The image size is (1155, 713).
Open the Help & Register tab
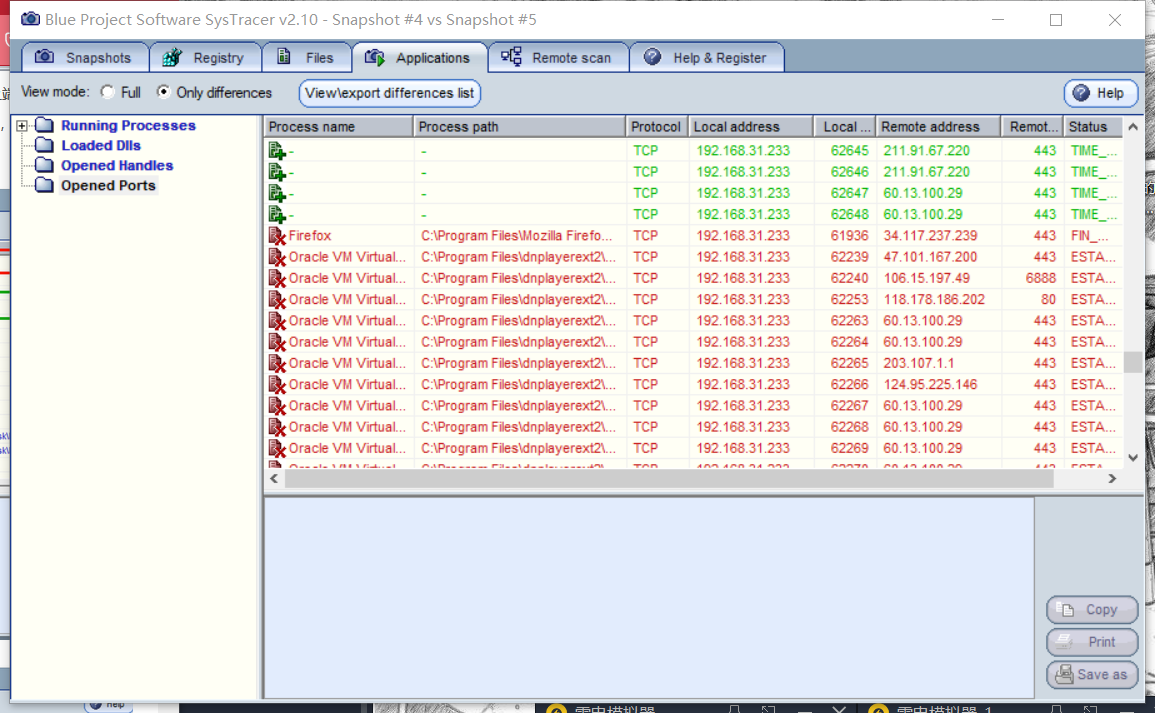[706, 57]
